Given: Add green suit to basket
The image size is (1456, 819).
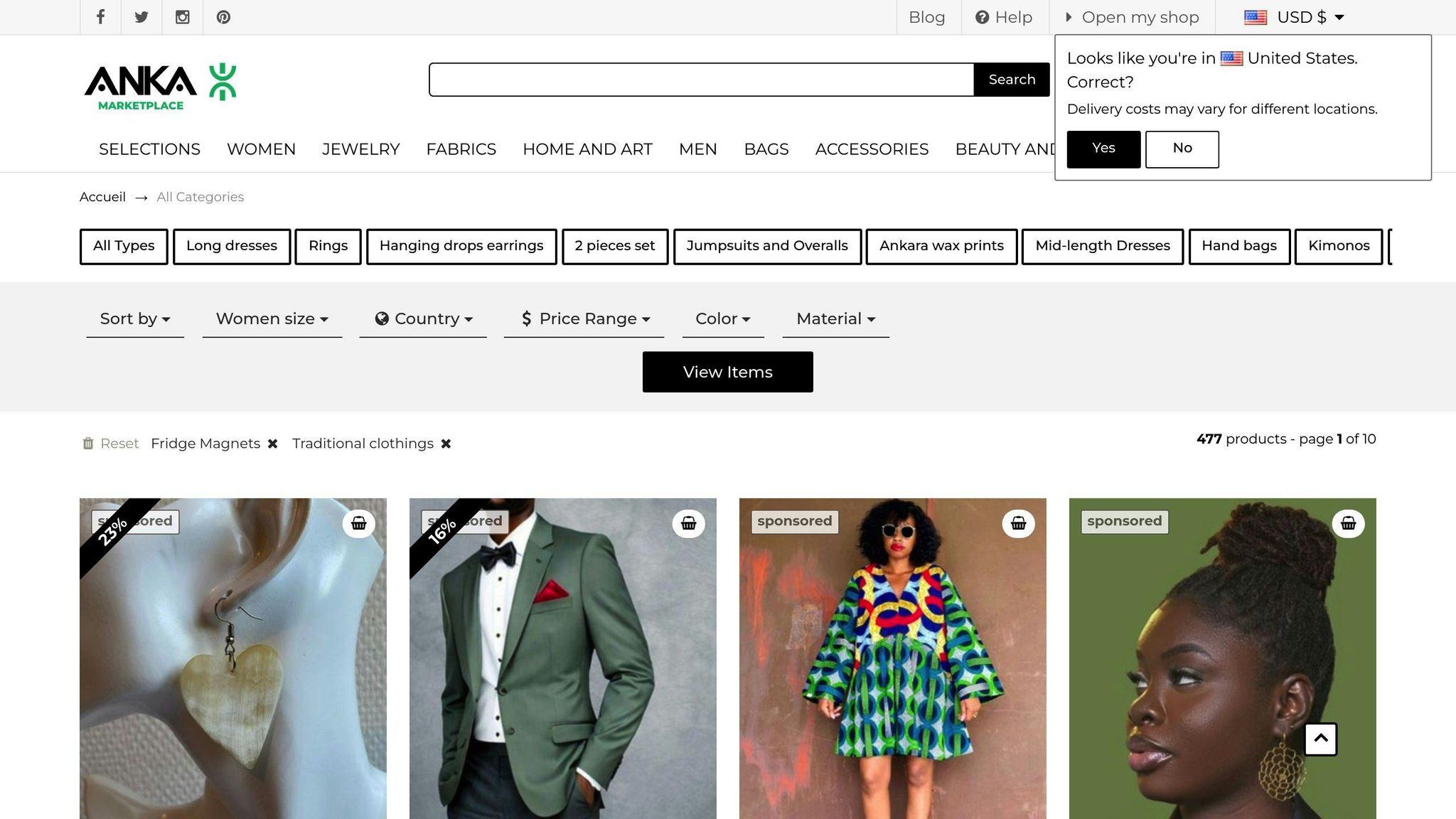Looking at the screenshot, I should pyautogui.click(x=689, y=524).
